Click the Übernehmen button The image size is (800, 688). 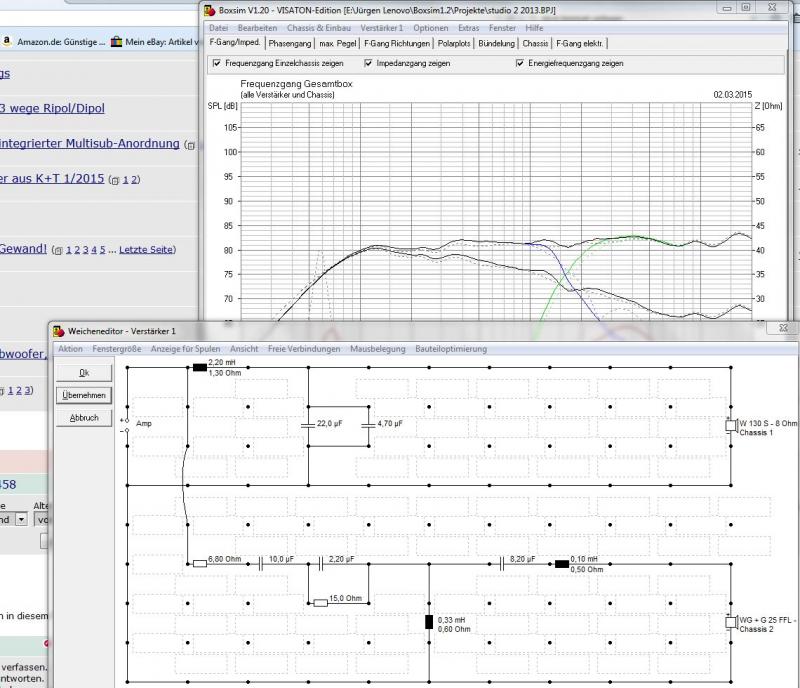click(x=83, y=395)
